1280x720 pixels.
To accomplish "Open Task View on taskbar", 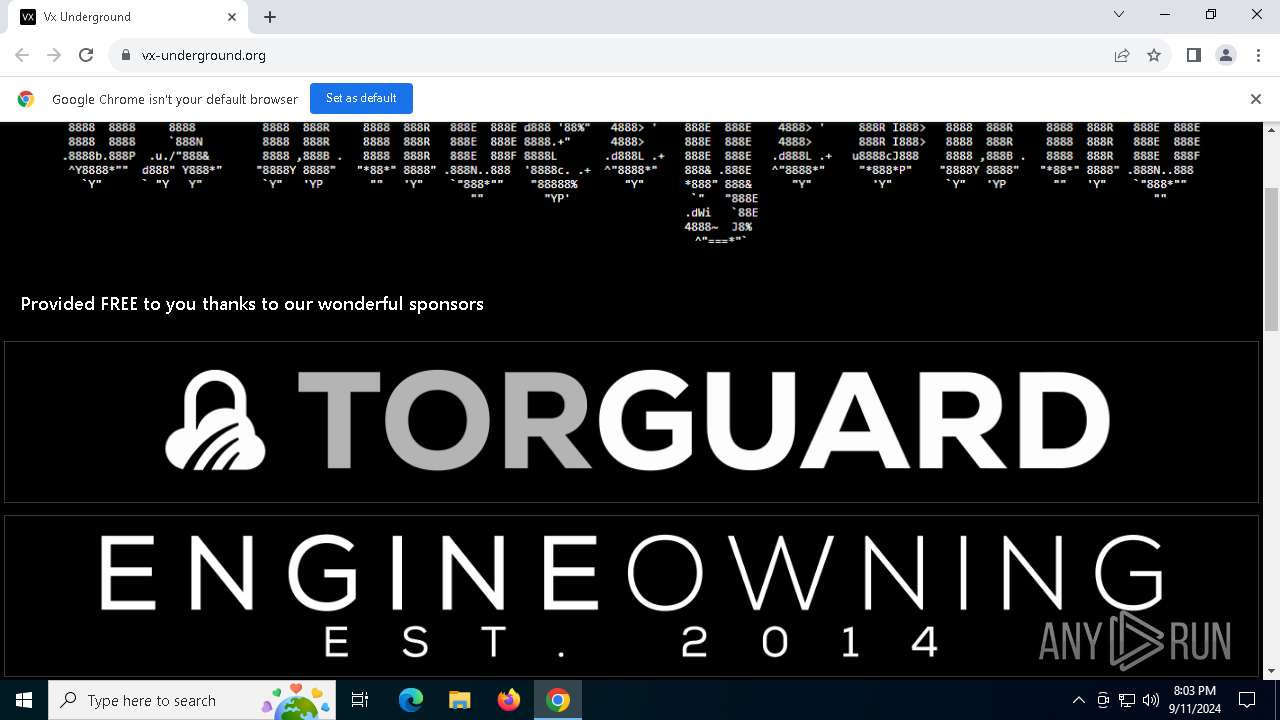I will (x=360, y=700).
